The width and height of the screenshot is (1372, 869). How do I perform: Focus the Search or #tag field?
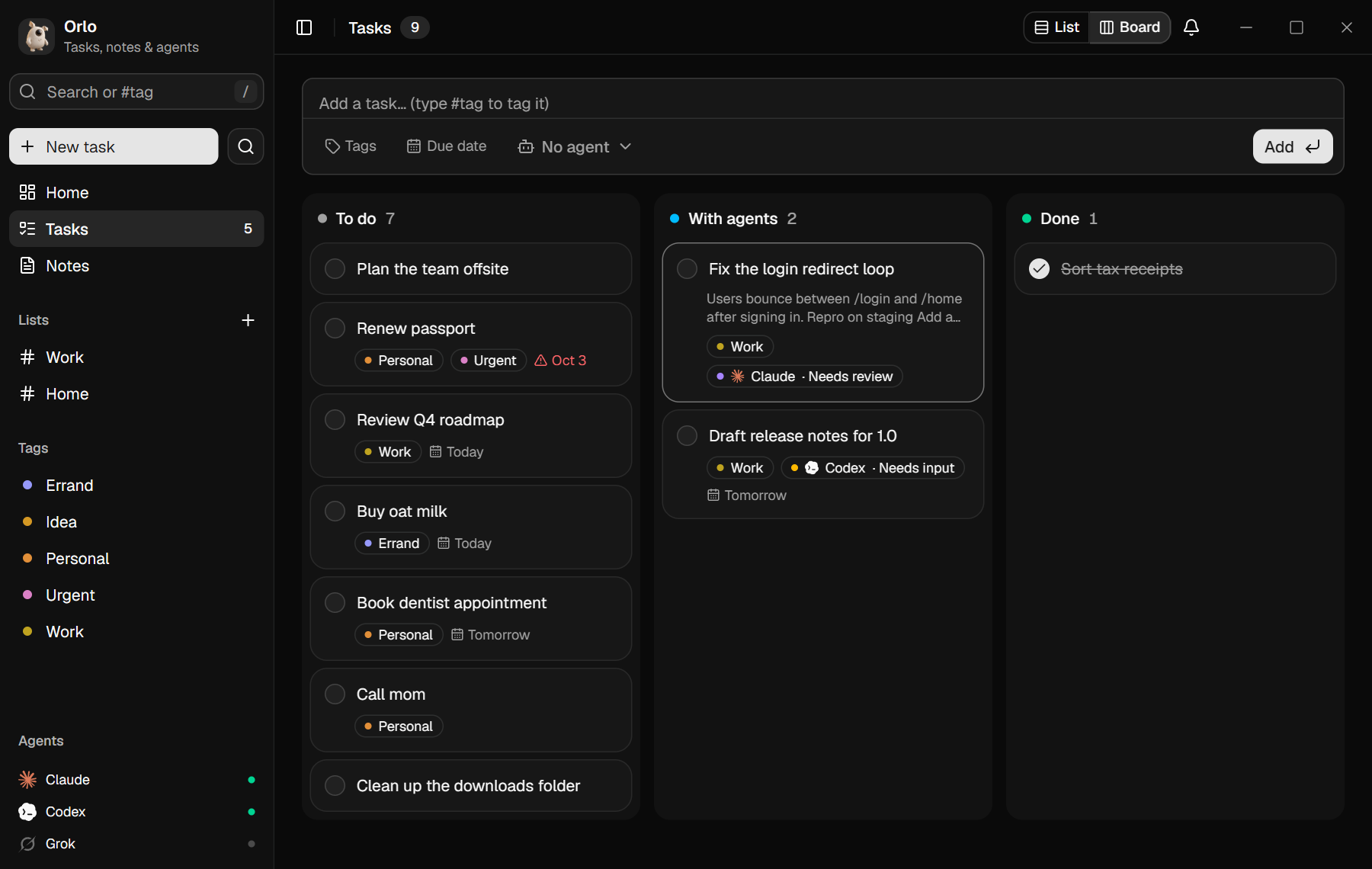pyautogui.click(x=136, y=91)
